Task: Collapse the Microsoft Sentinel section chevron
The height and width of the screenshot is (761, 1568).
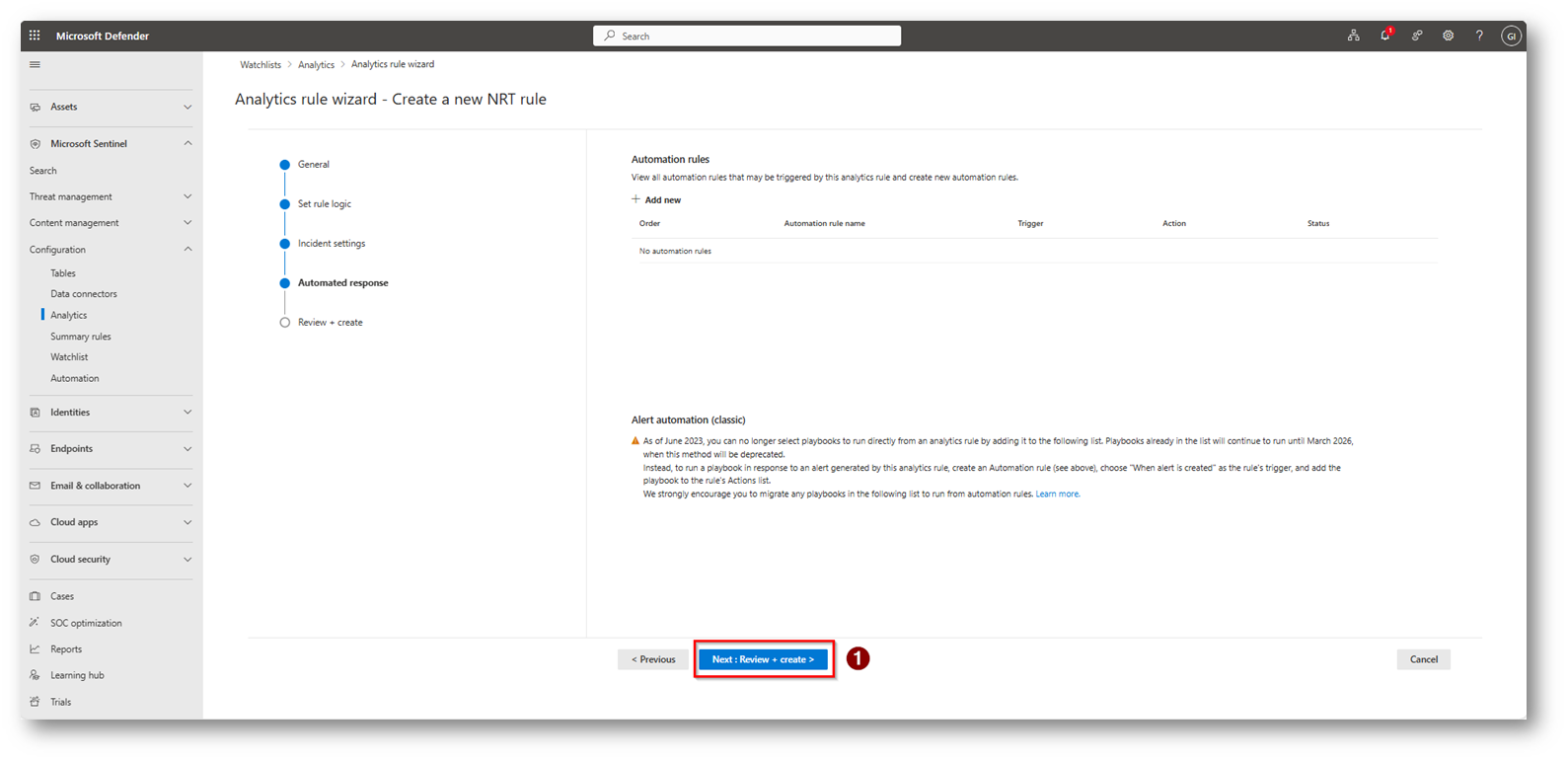Action: [x=187, y=144]
